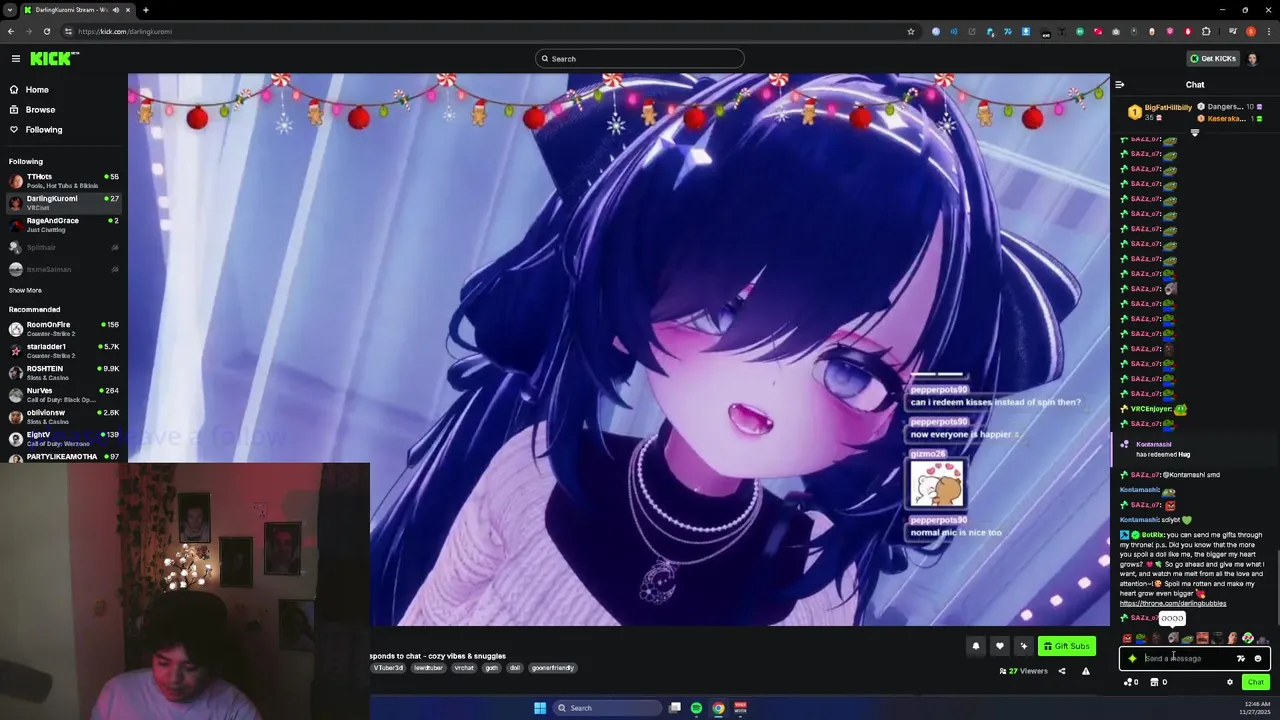Open channel points balance
The width and height of the screenshot is (1280, 720).
pos(1132,682)
